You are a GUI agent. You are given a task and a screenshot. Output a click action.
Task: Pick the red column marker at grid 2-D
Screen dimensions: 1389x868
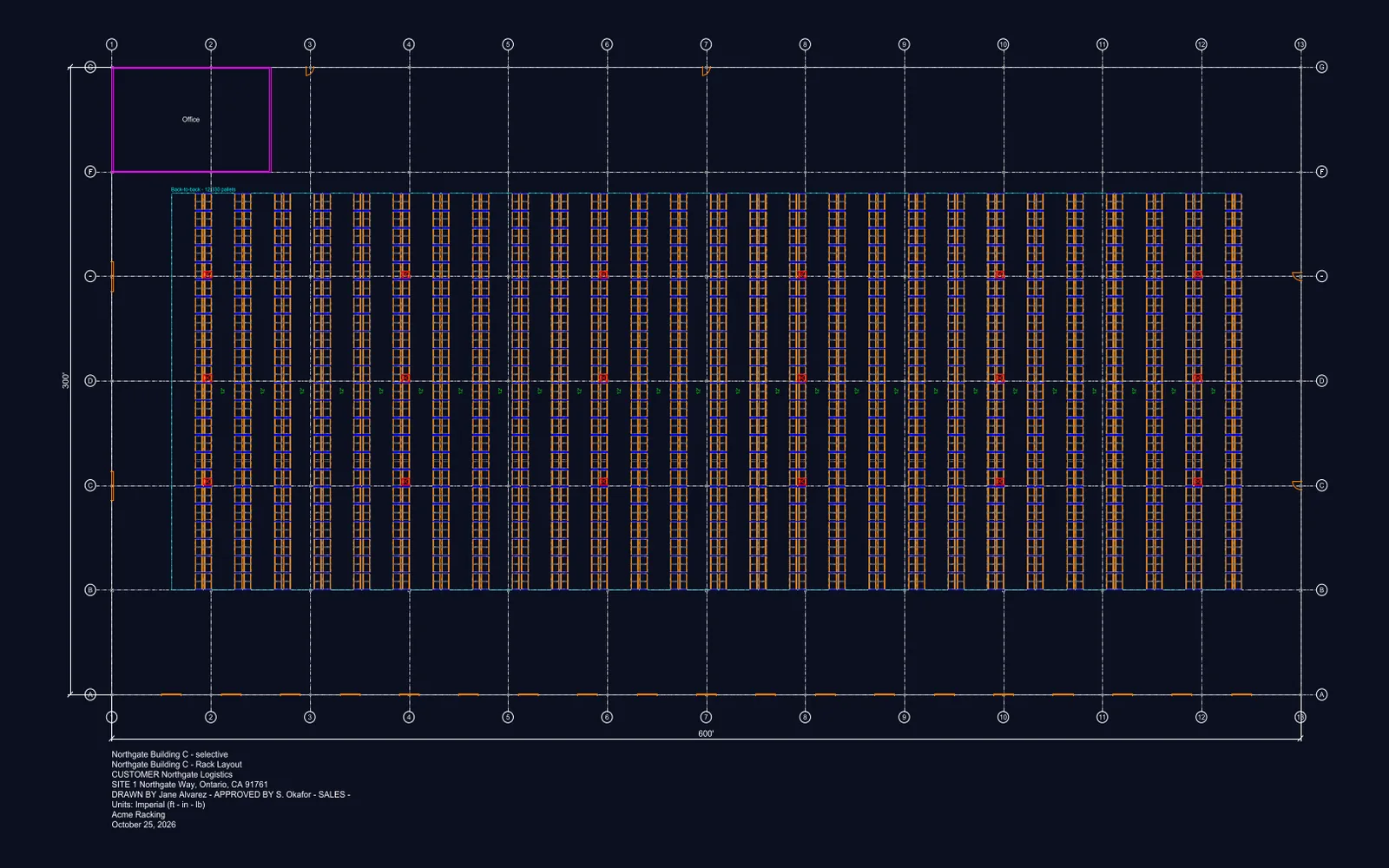pyautogui.click(x=207, y=378)
